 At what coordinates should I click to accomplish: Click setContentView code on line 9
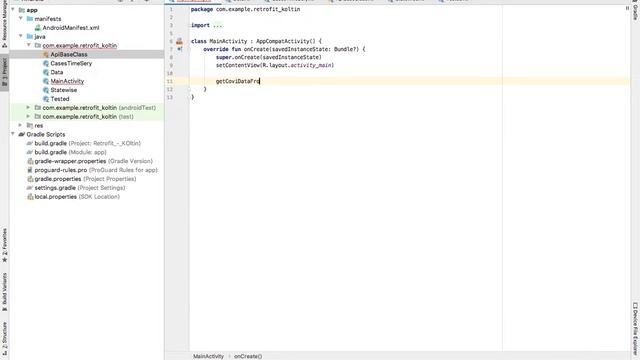[x=275, y=65]
